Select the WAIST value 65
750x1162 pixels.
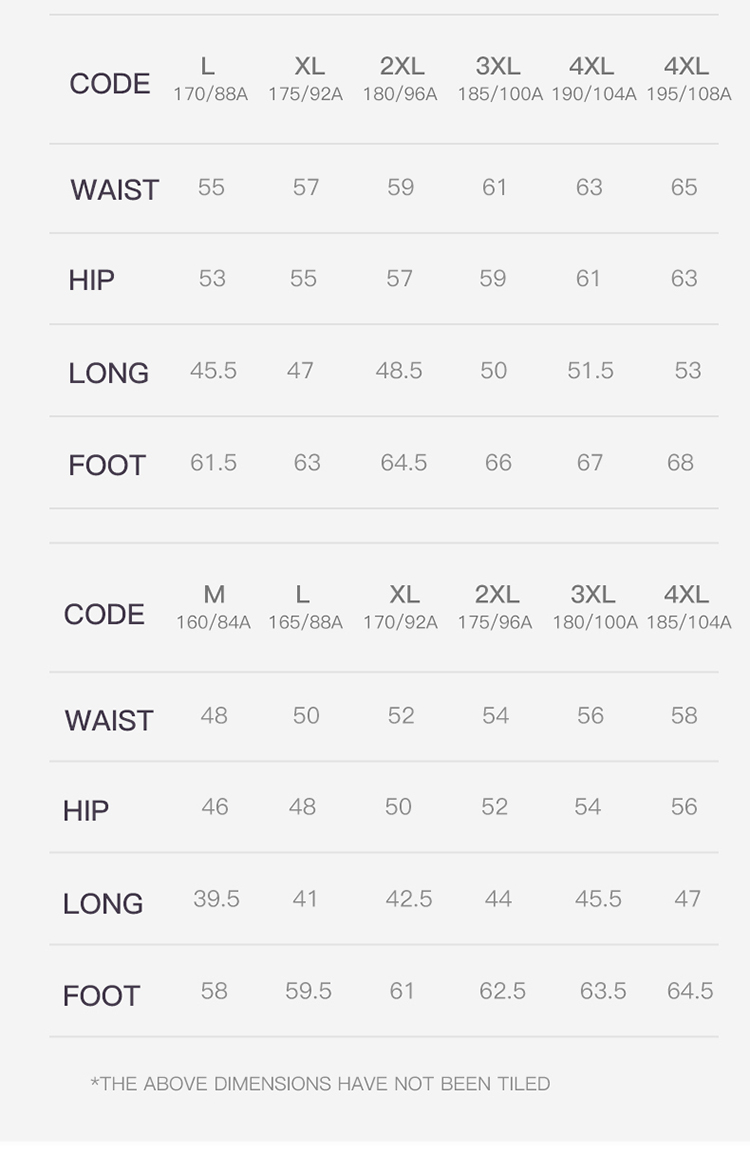pyautogui.click(x=684, y=187)
